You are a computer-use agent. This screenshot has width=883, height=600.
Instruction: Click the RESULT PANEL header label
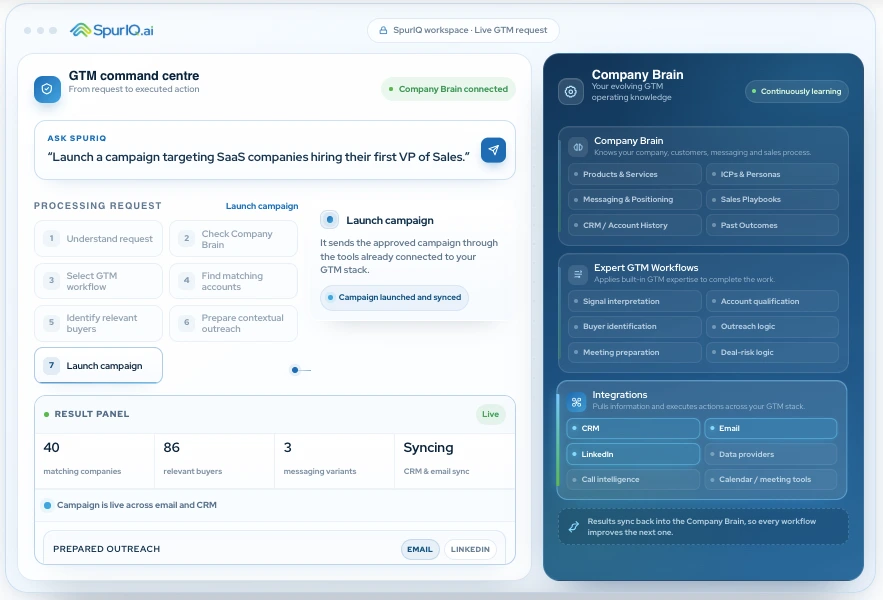pos(92,414)
